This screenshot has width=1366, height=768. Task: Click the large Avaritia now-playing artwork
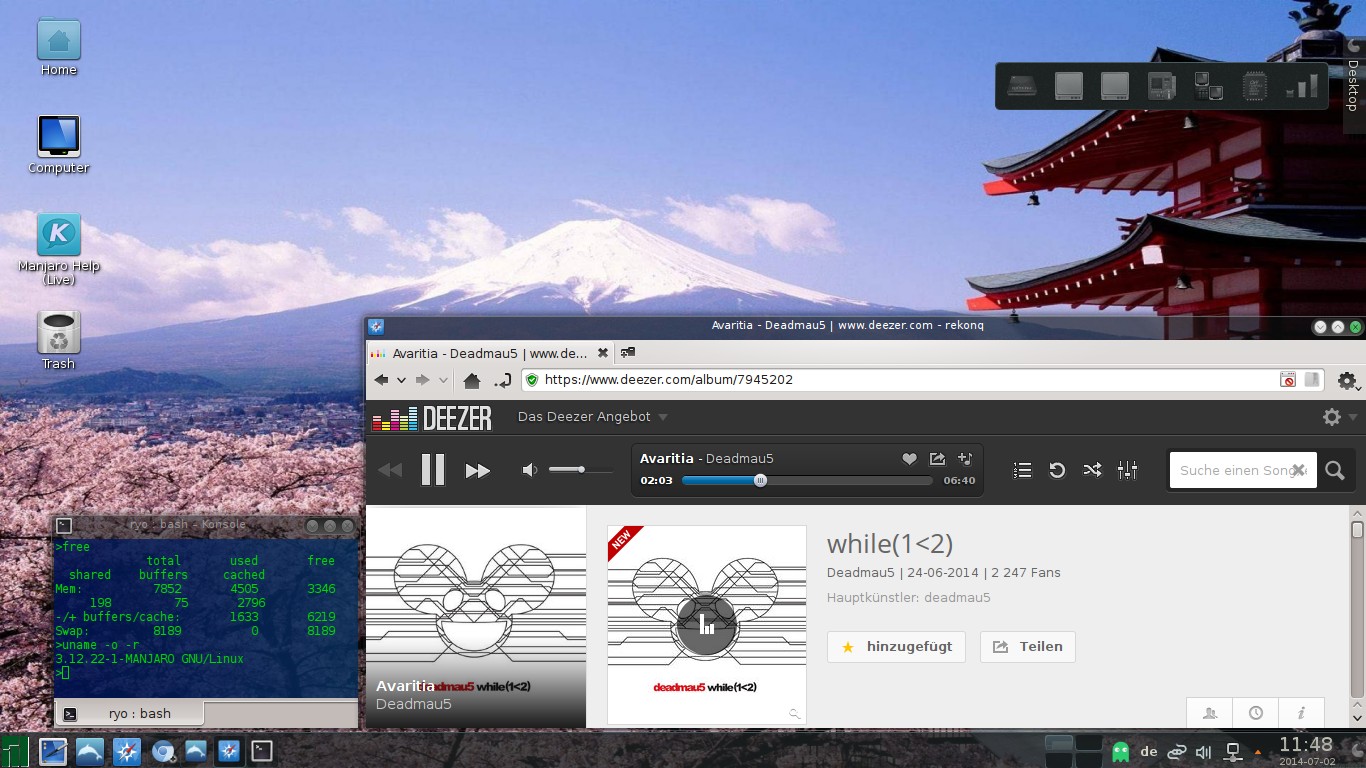(476, 617)
